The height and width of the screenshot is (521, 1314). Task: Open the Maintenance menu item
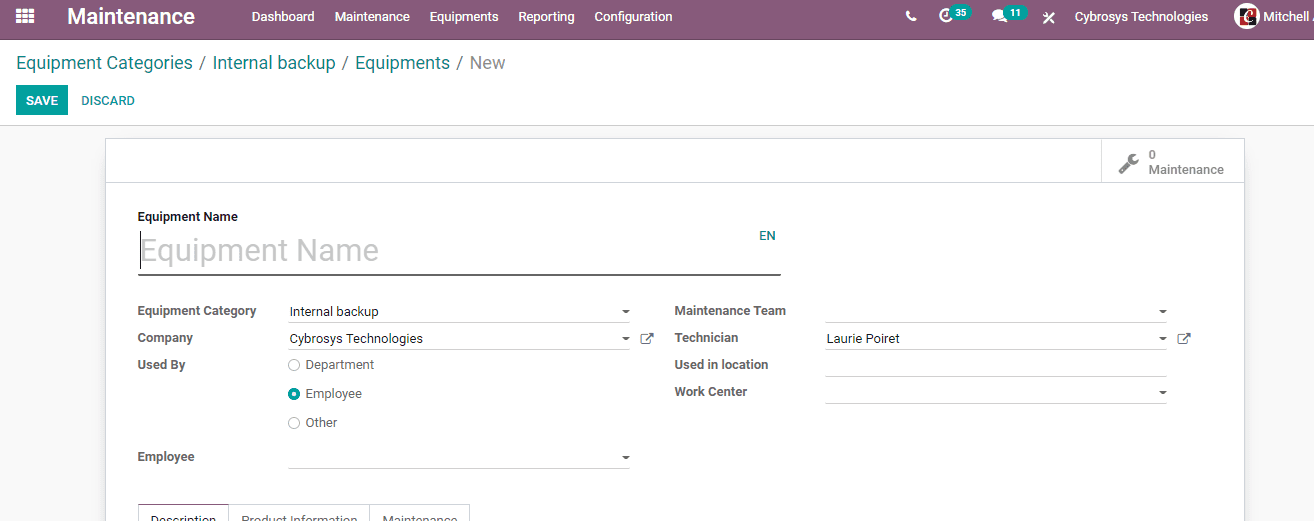[x=372, y=17]
